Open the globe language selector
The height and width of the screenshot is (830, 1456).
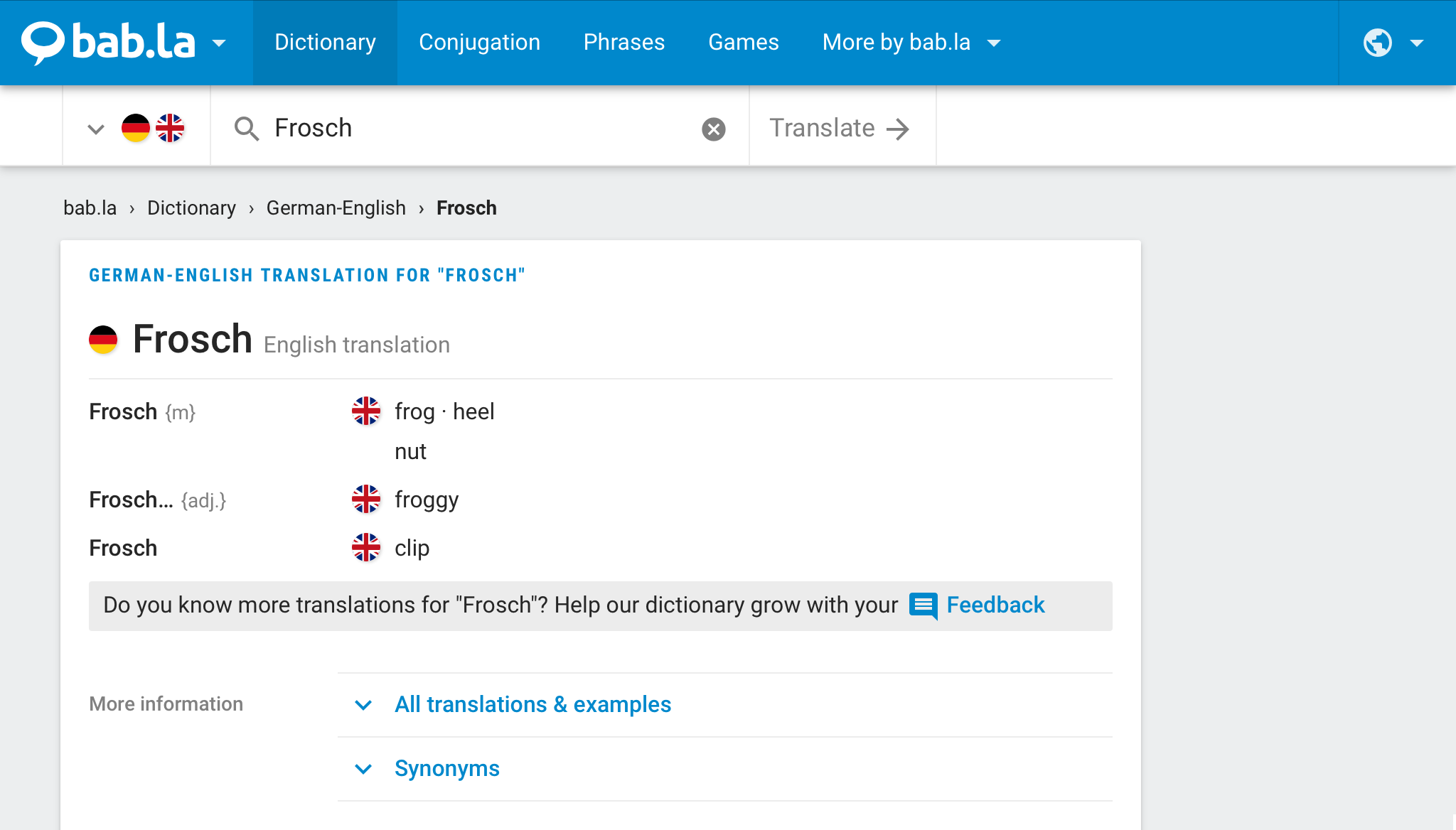click(1393, 43)
